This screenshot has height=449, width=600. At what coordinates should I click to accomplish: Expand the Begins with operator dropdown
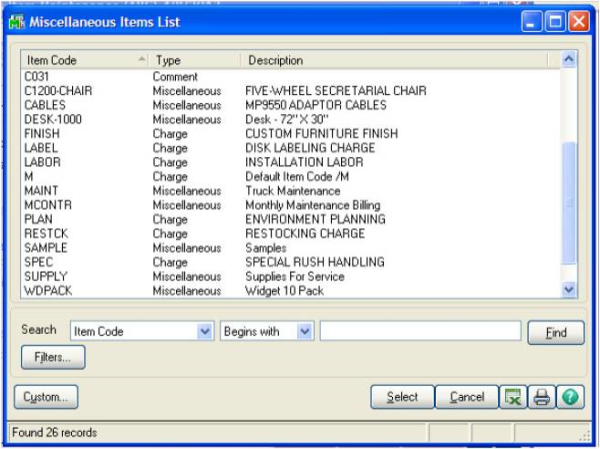[305, 331]
